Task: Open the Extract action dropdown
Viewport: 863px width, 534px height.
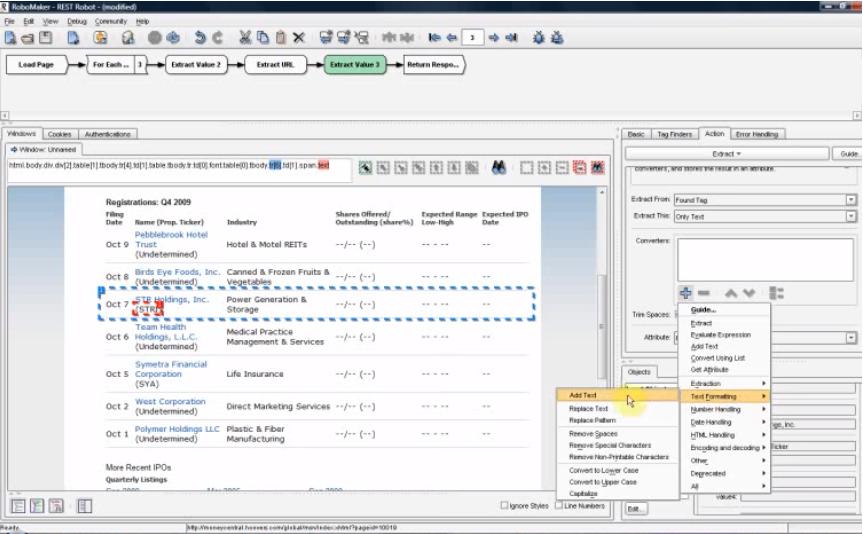Action: (x=727, y=154)
